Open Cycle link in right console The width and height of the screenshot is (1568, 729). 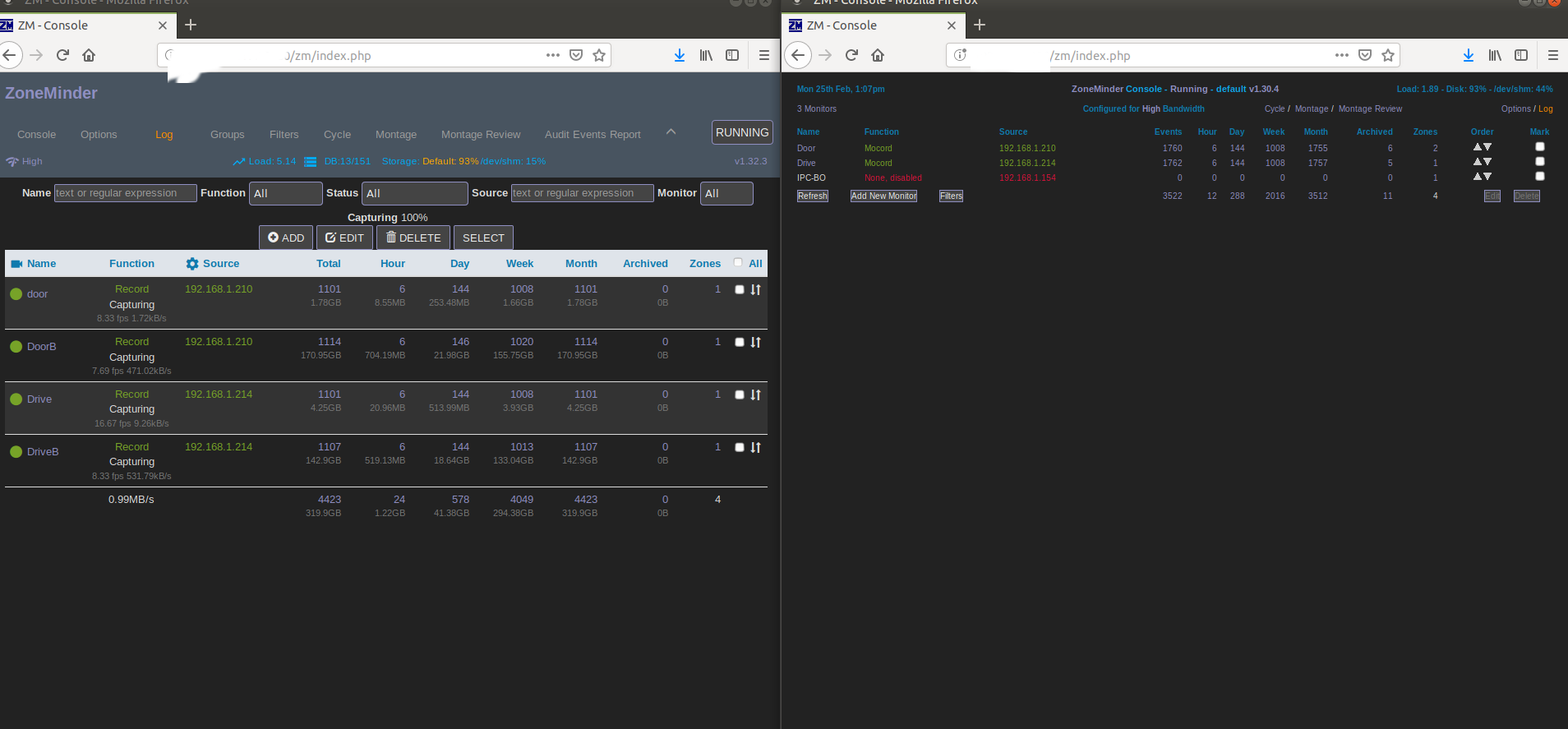[1275, 109]
